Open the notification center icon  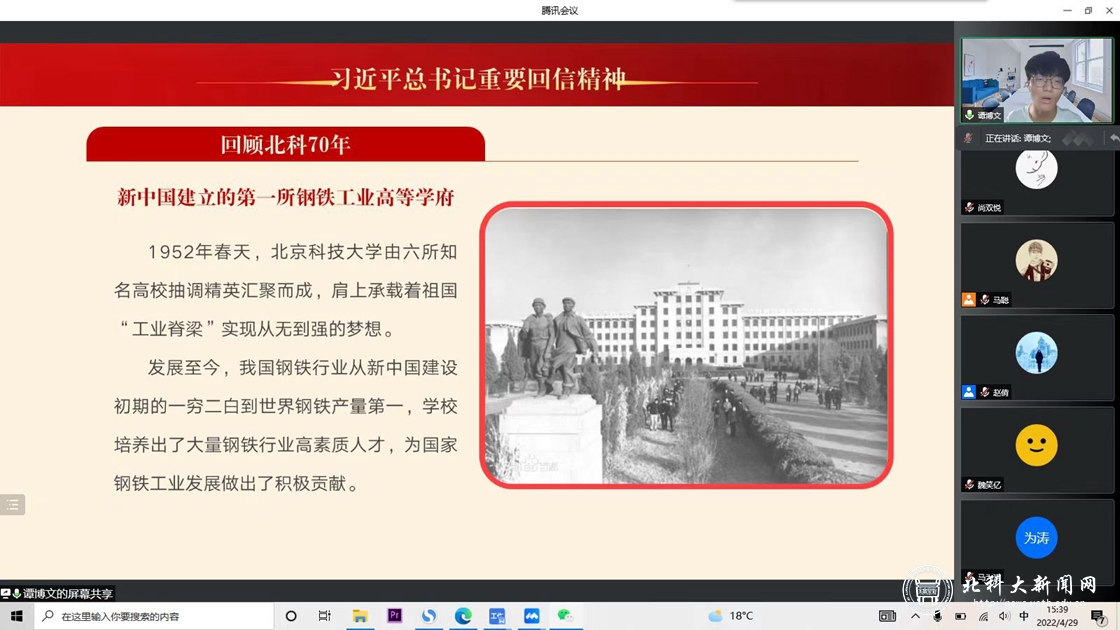point(1098,616)
